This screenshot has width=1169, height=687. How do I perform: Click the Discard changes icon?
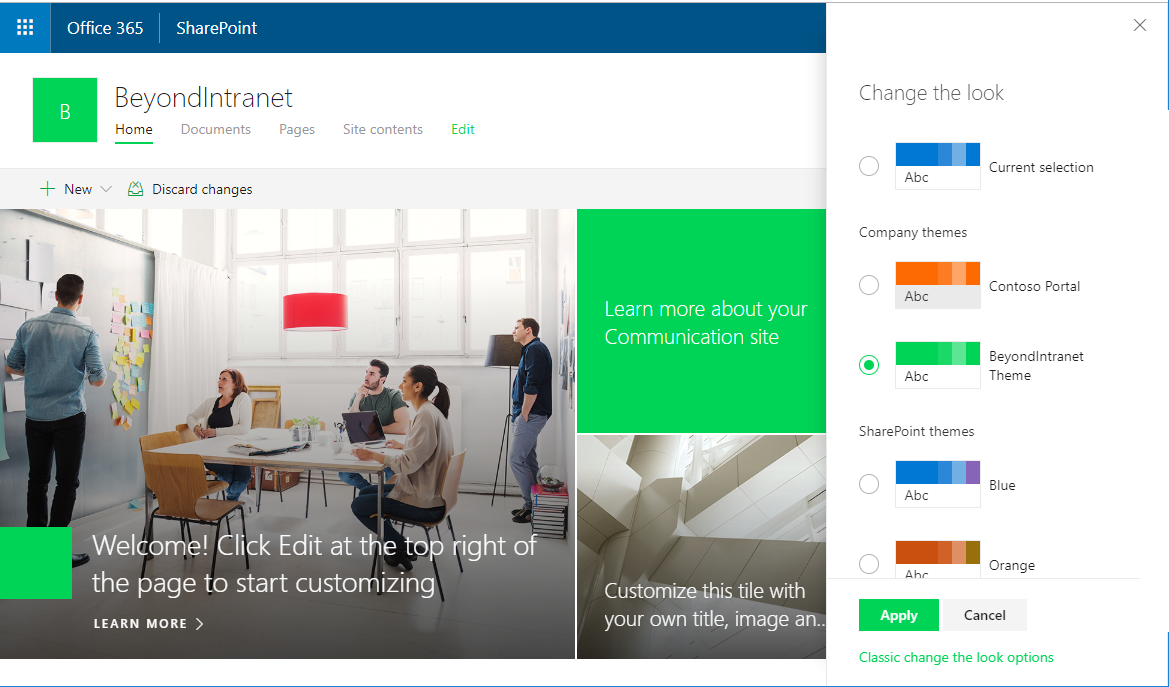tap(135, 189)
